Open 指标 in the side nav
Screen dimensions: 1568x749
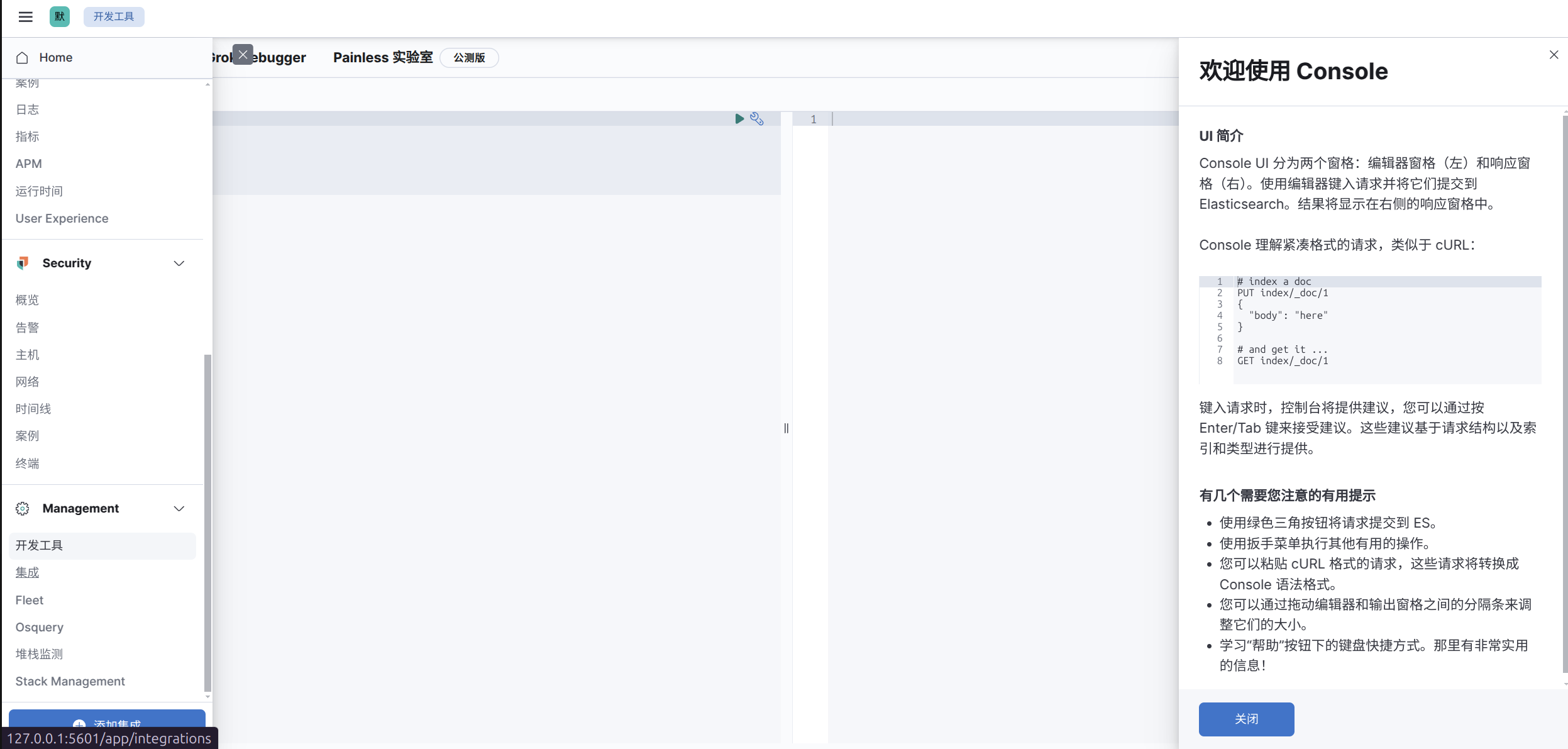coord(28,136)
